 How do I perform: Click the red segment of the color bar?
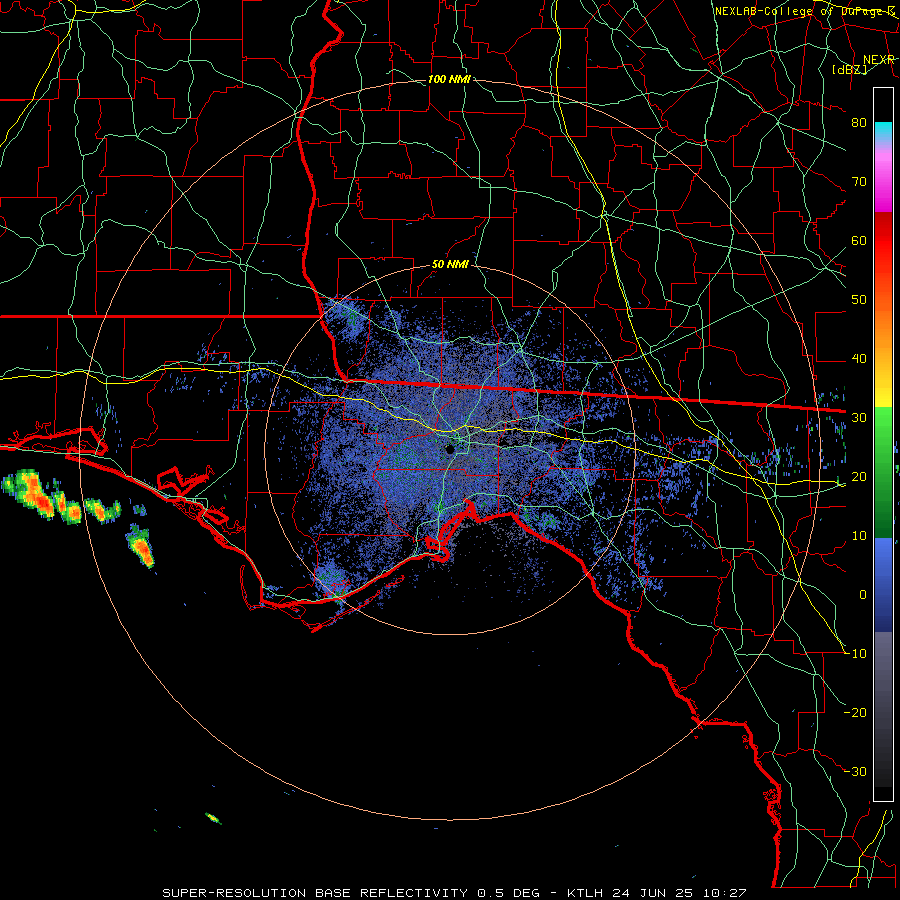pos(883,241)
